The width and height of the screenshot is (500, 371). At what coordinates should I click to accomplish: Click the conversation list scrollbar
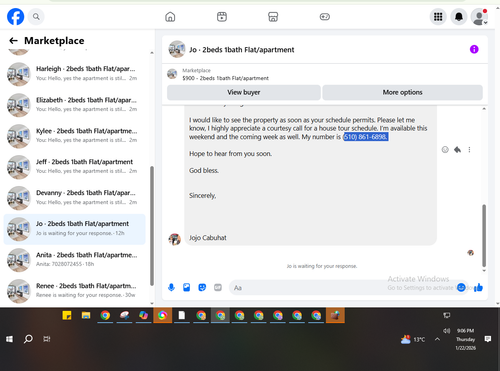152,226
